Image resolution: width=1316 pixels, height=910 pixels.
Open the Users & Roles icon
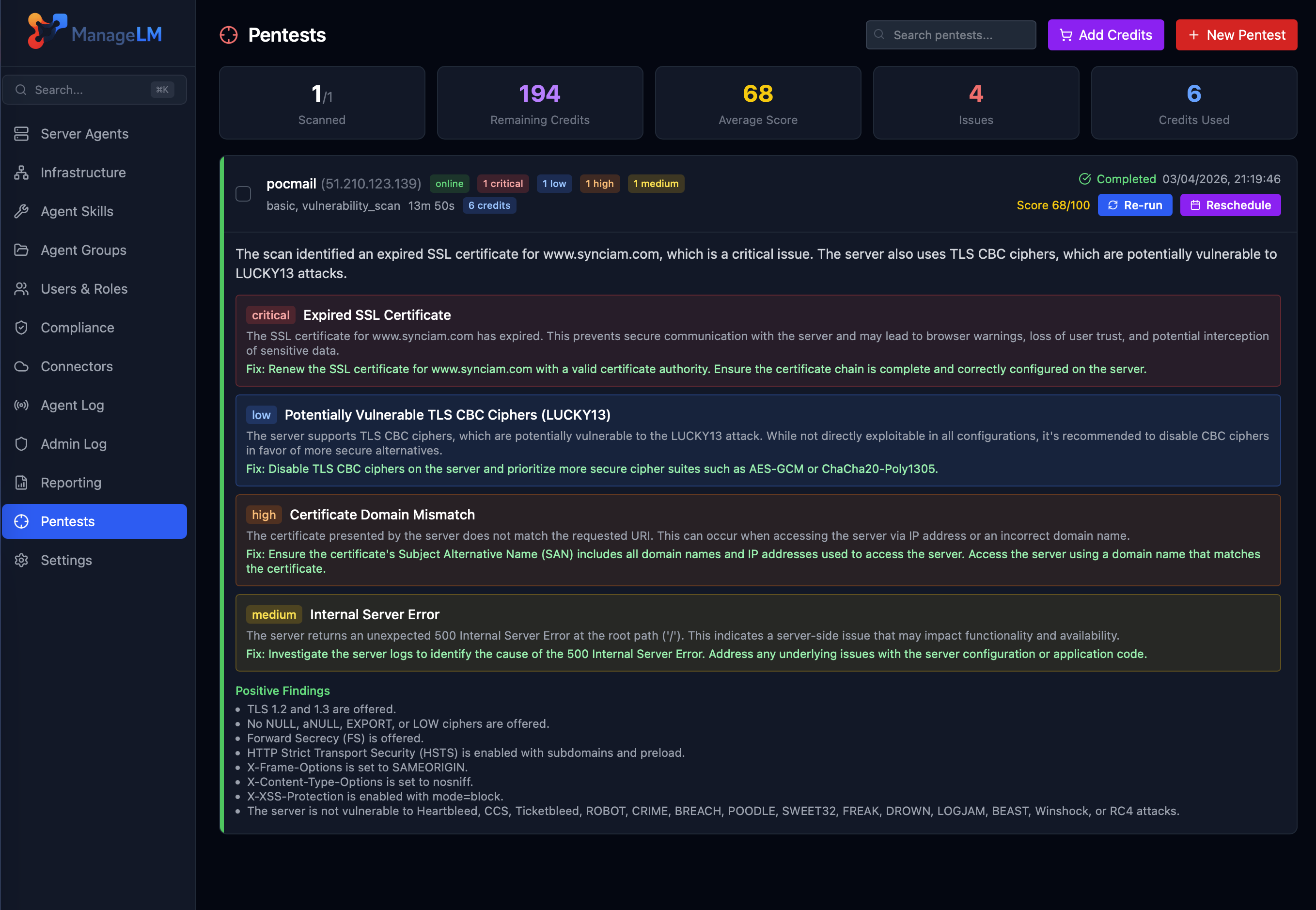pos(21,288)
